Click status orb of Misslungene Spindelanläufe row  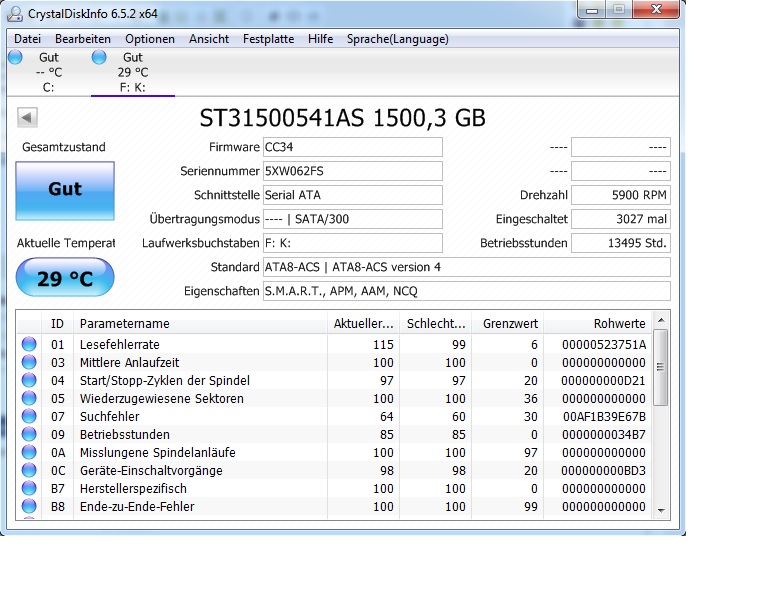[29, 452]
